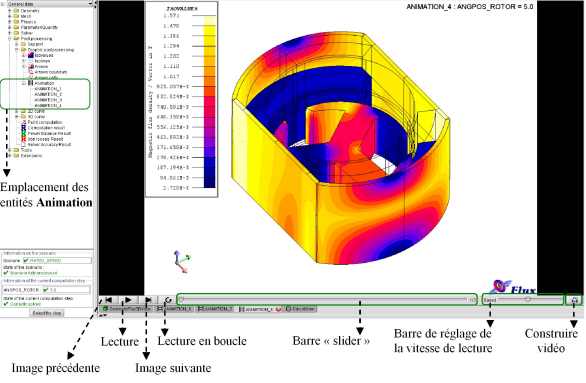Image resolution: width=586 pixels, height=383 pixels.
Task: Select the green Power balance Result icon
Action: pos(24,133)
